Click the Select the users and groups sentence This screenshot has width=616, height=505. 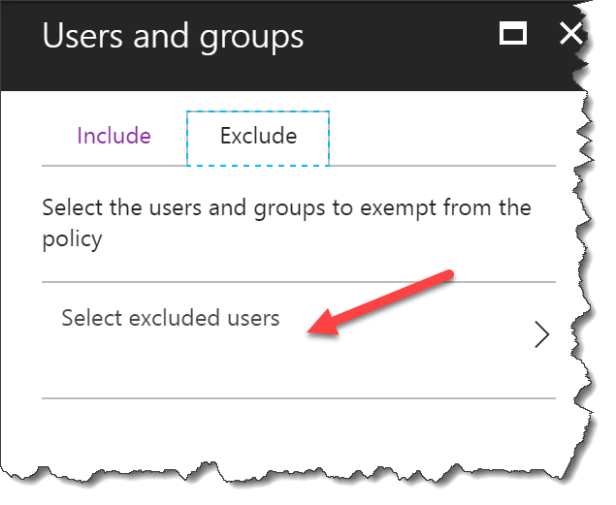(x=287, y=223)
